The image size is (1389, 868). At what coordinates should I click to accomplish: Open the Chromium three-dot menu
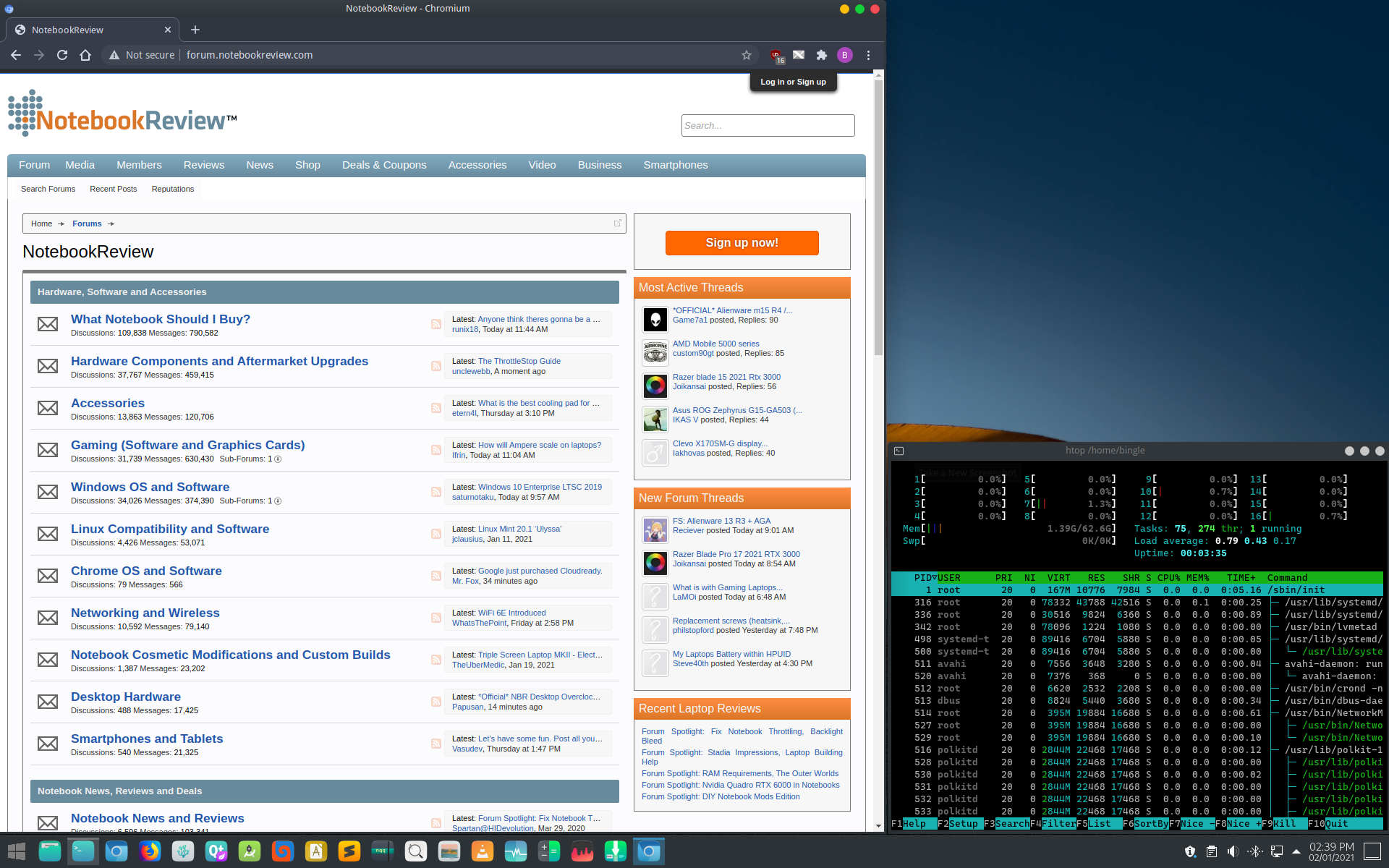coord(868,55)
